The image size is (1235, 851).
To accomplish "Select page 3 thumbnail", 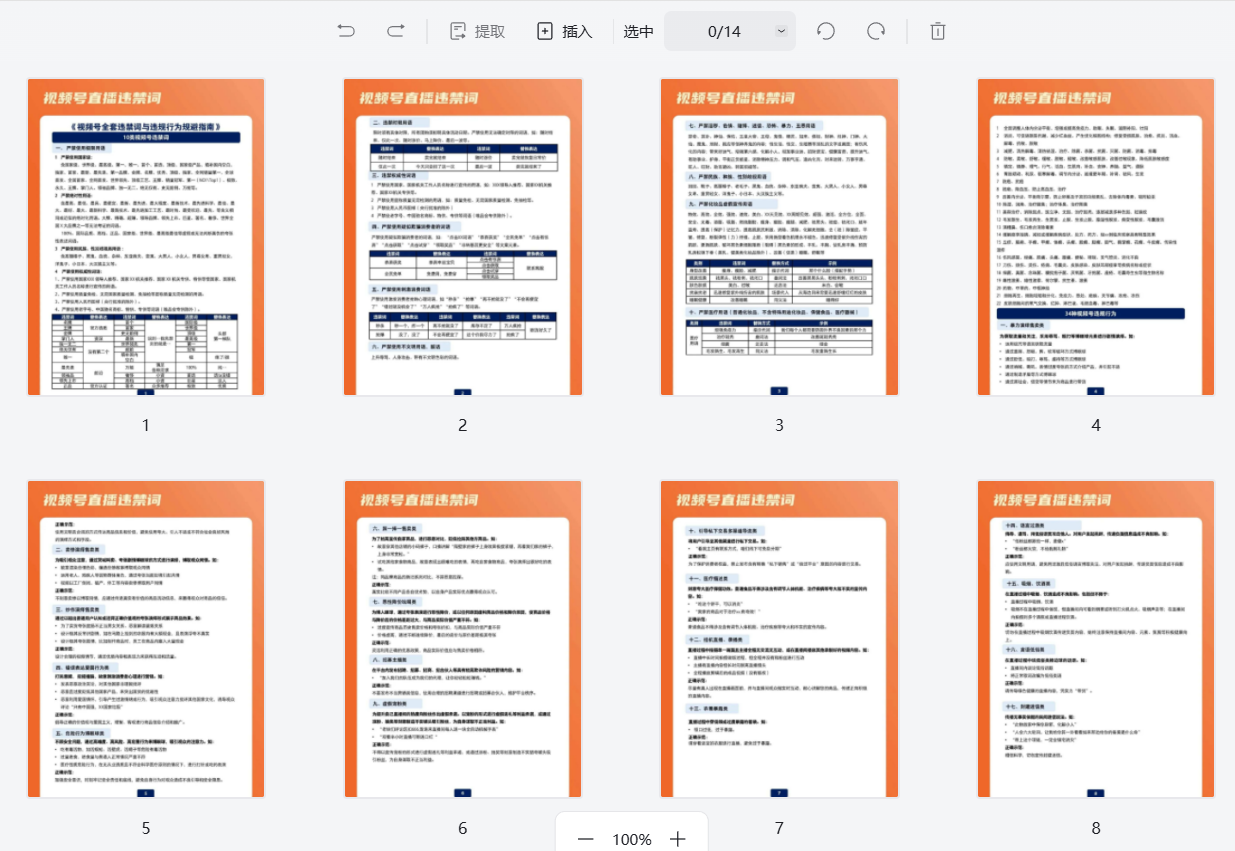I will pyautogui.click(x=779, y=237).
